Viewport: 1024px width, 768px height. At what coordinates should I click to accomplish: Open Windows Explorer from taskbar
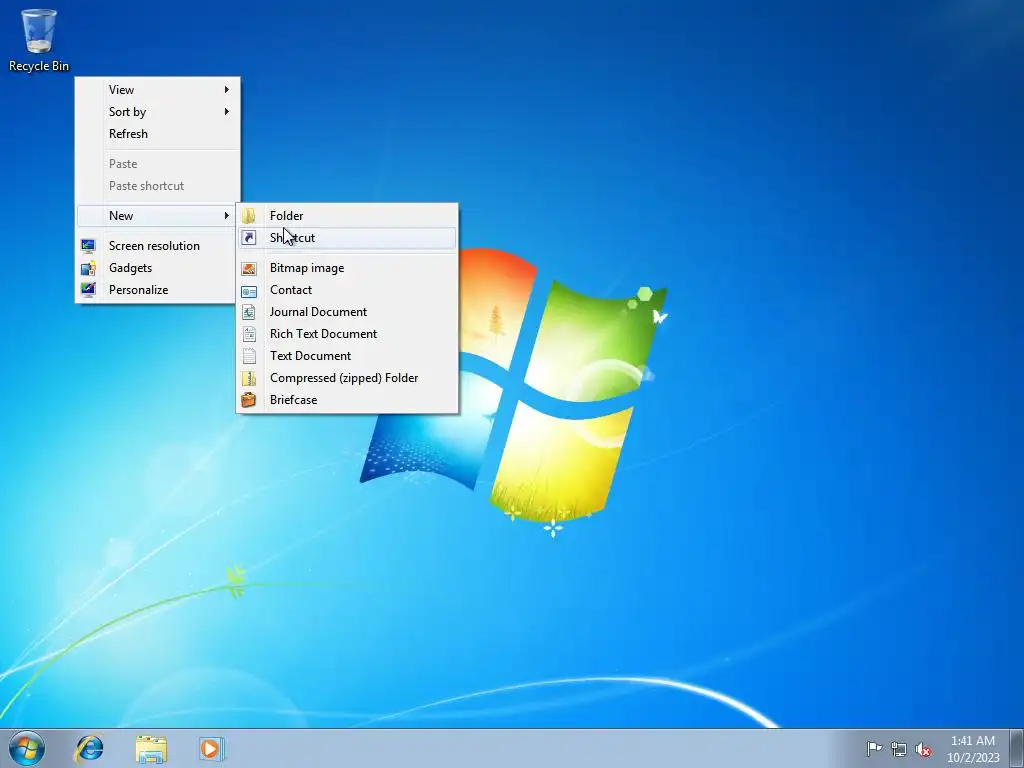(151, 748)
